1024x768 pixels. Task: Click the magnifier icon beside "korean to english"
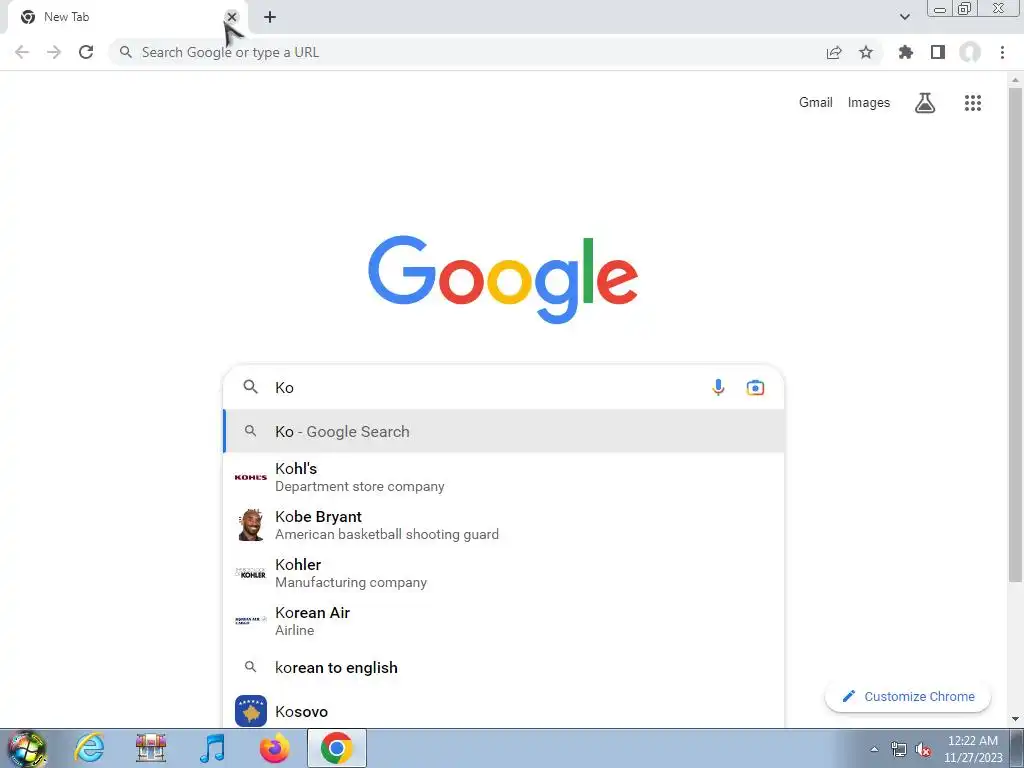(251, 667)
